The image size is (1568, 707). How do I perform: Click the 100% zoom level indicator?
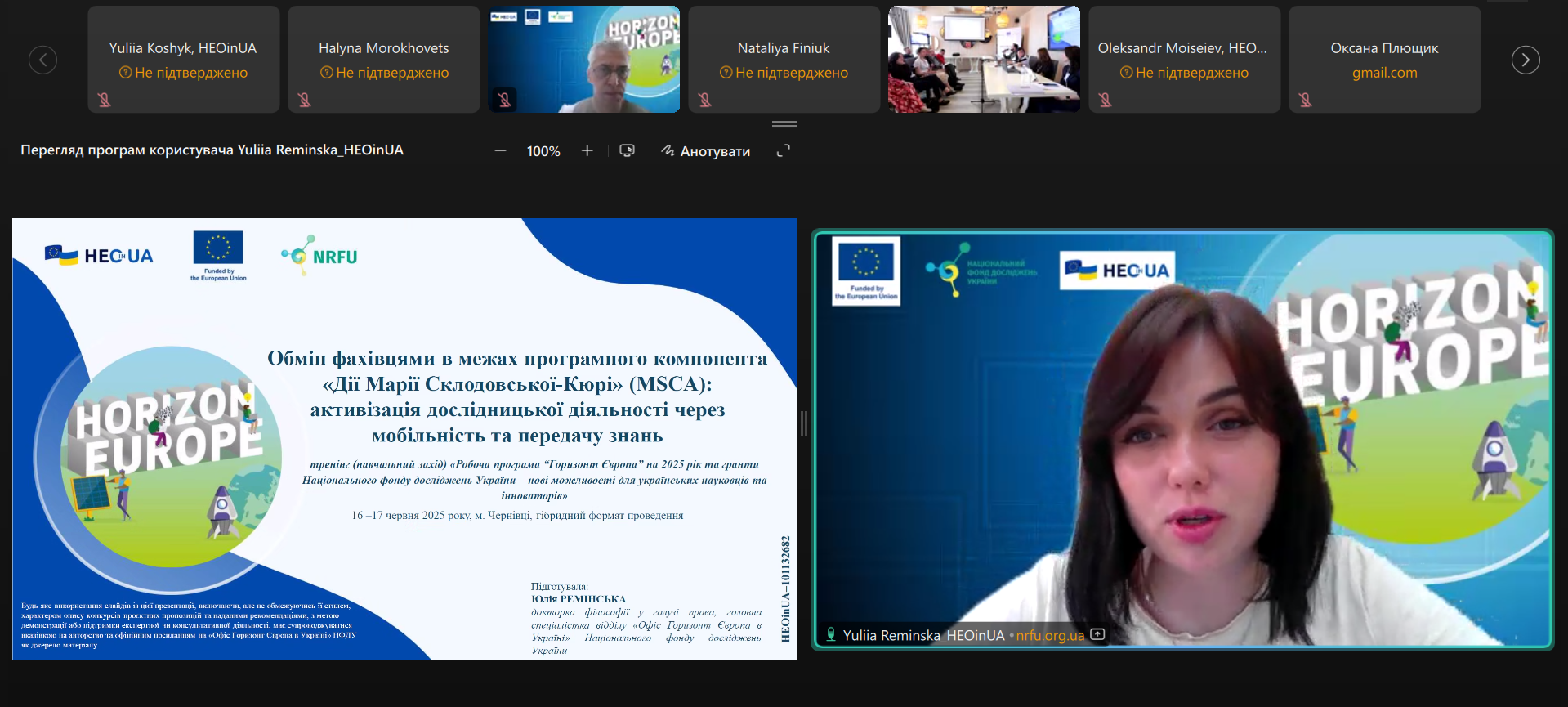543,151
